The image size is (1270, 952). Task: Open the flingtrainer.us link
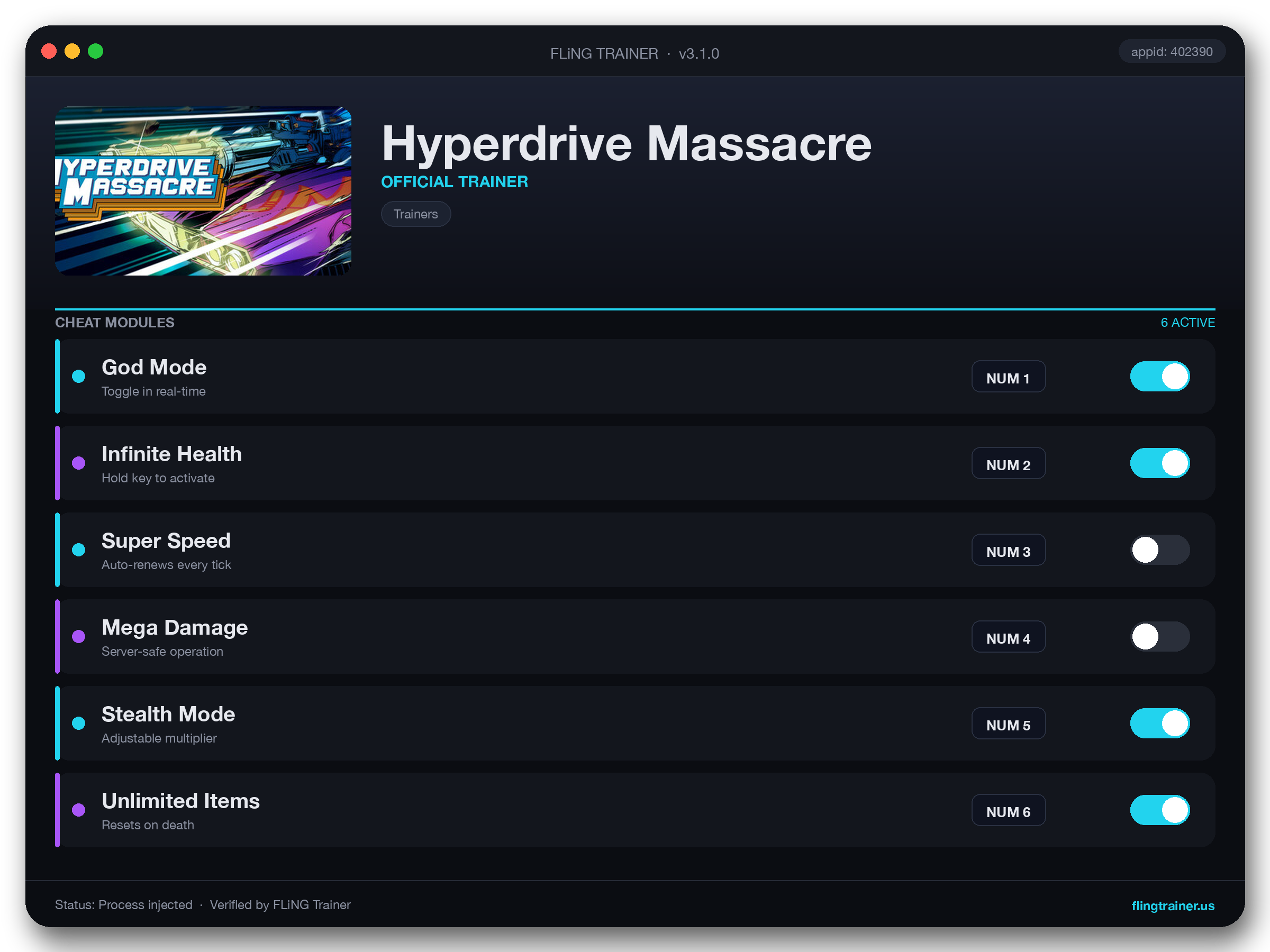(1173, 905)
